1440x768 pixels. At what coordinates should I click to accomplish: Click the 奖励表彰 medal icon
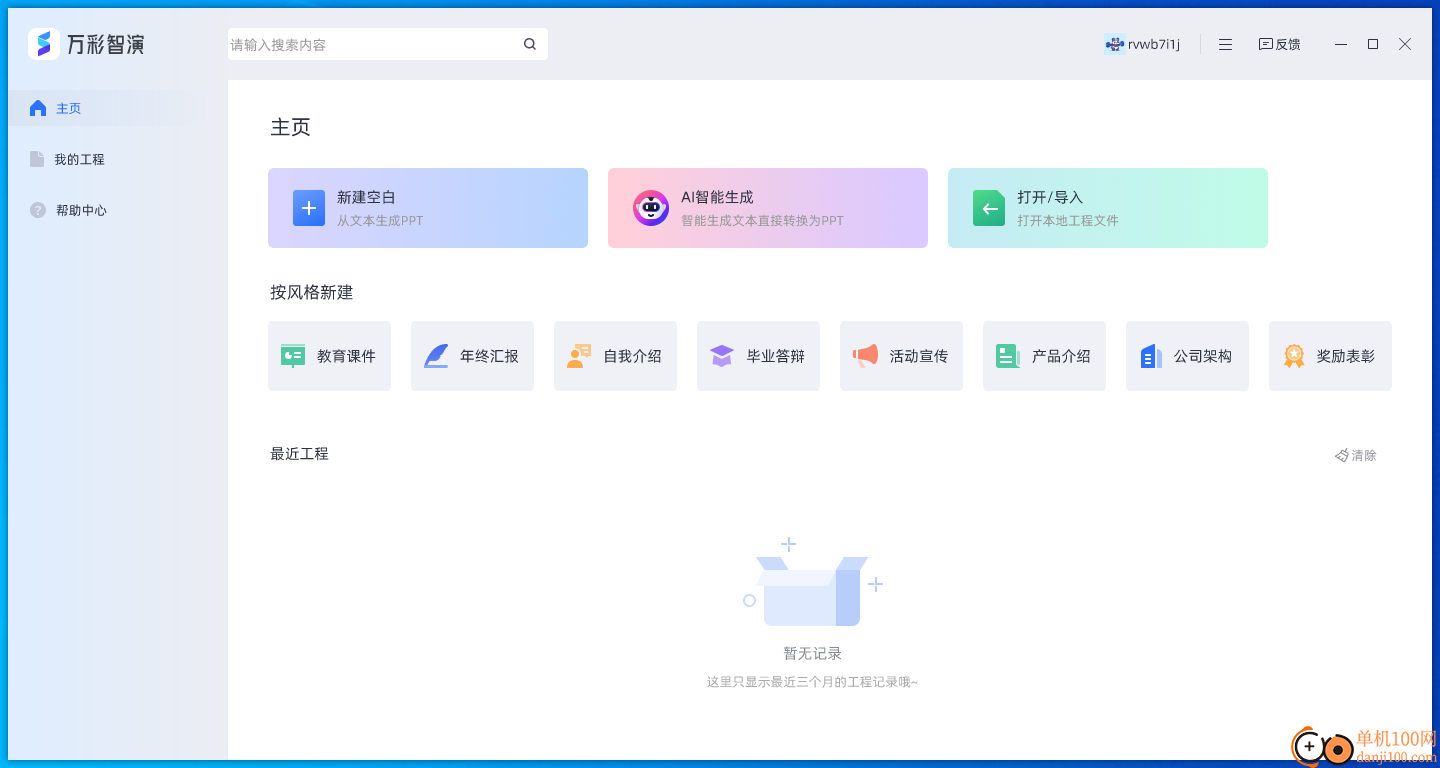tap(1294, 356)
